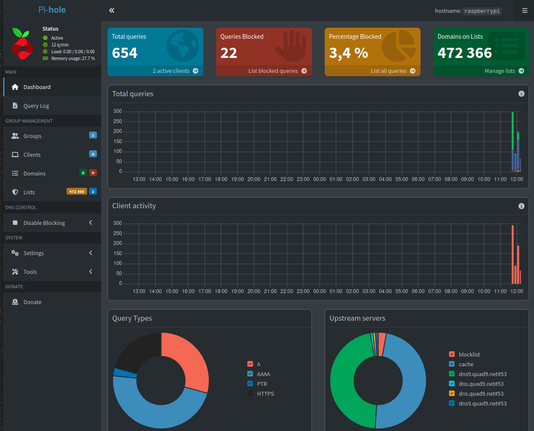
Task: Open Lists in the sidebar
Action: (52, 192)
